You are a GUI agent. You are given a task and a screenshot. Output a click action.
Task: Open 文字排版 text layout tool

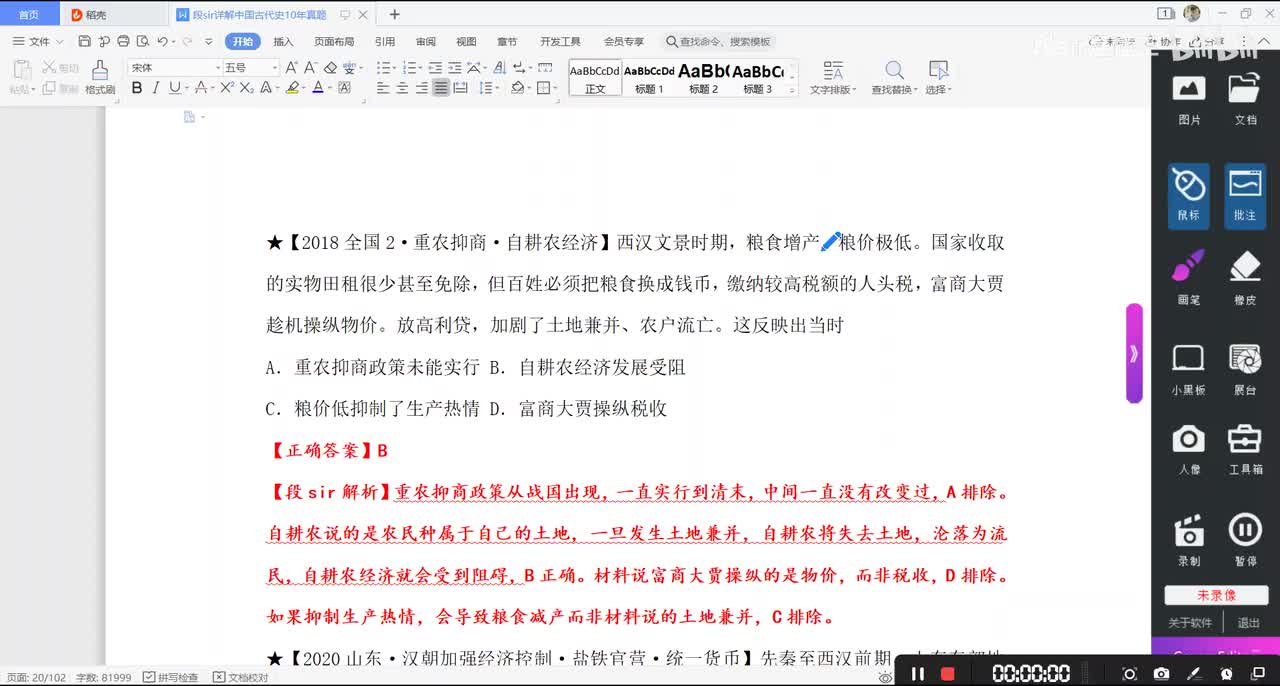[833, 77]
